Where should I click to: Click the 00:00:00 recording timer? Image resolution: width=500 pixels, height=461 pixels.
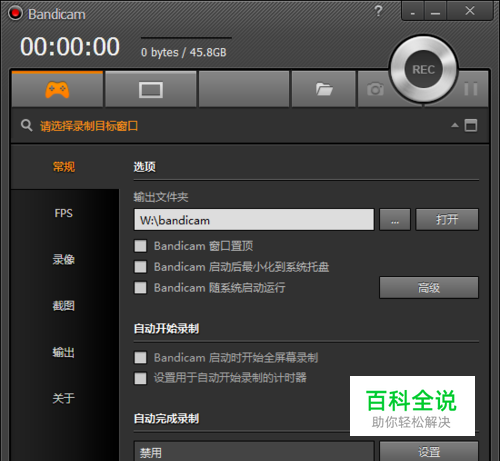(x=70, y=46)
